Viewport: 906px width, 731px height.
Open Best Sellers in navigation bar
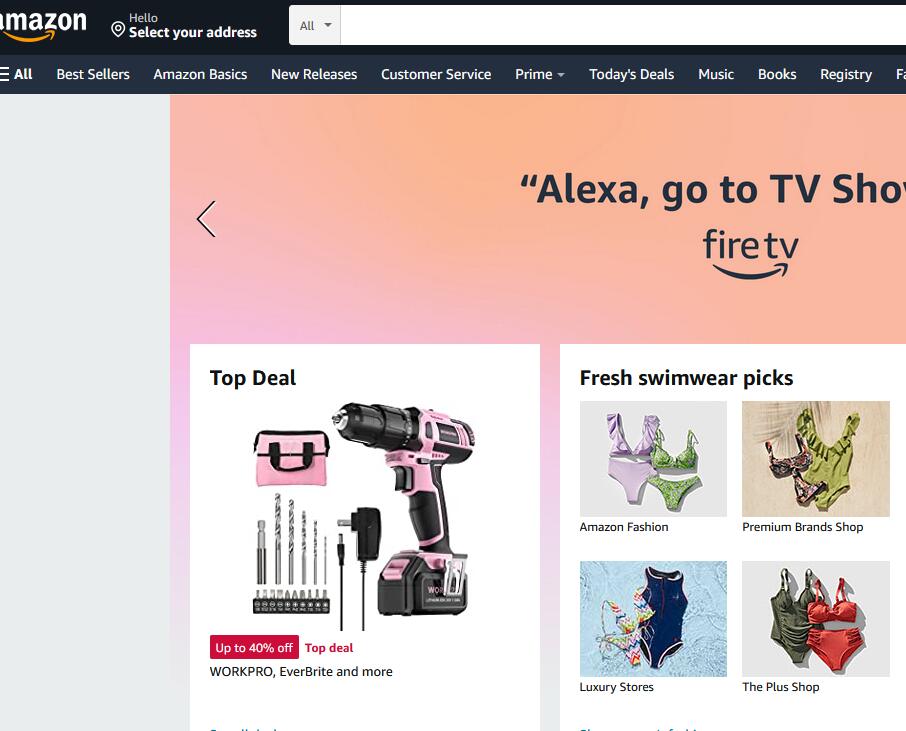tap(93, 74)
